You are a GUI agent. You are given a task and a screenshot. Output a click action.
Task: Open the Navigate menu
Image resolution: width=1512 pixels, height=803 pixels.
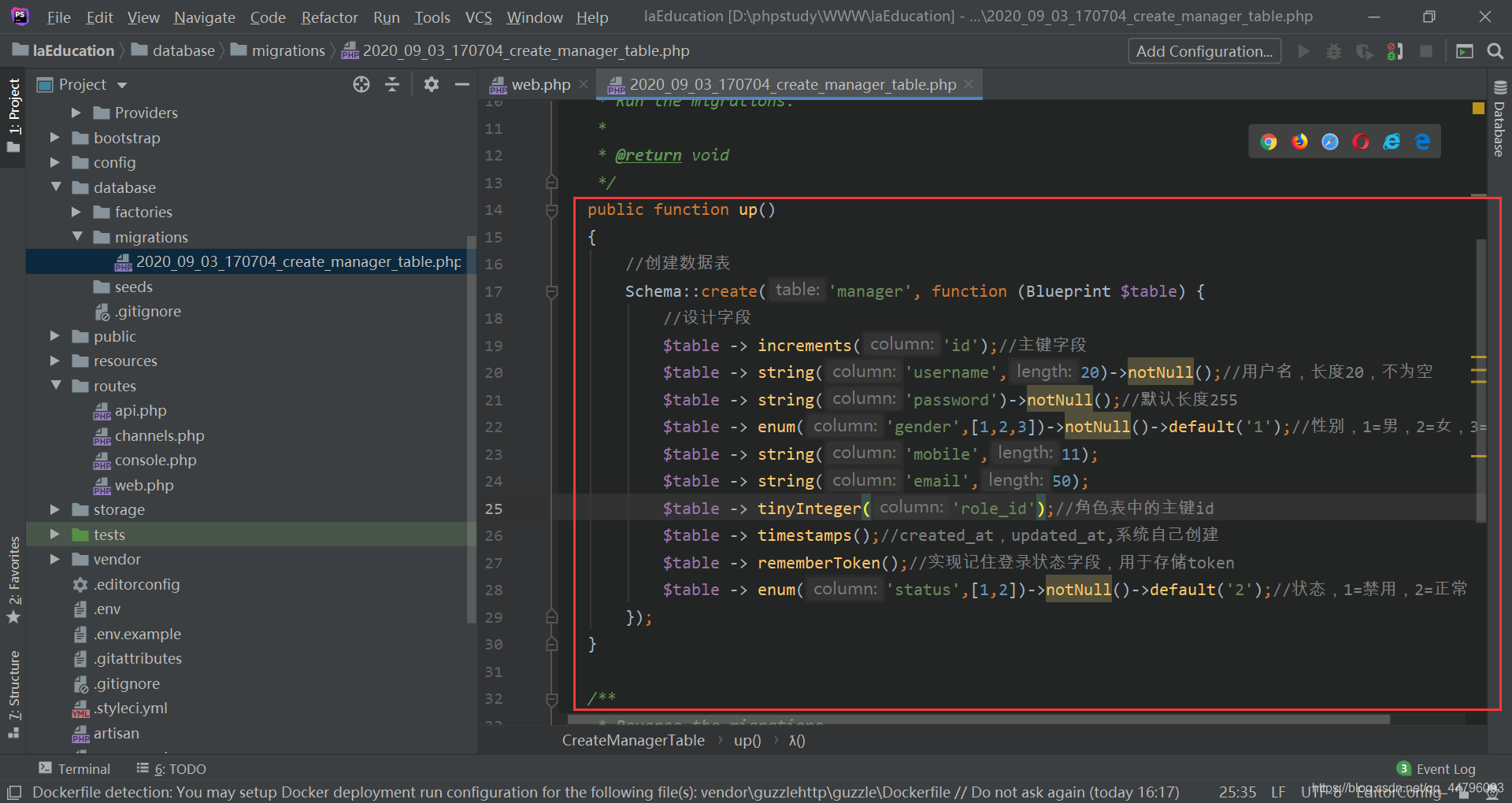pyautogui.click(x=205, y=17)
